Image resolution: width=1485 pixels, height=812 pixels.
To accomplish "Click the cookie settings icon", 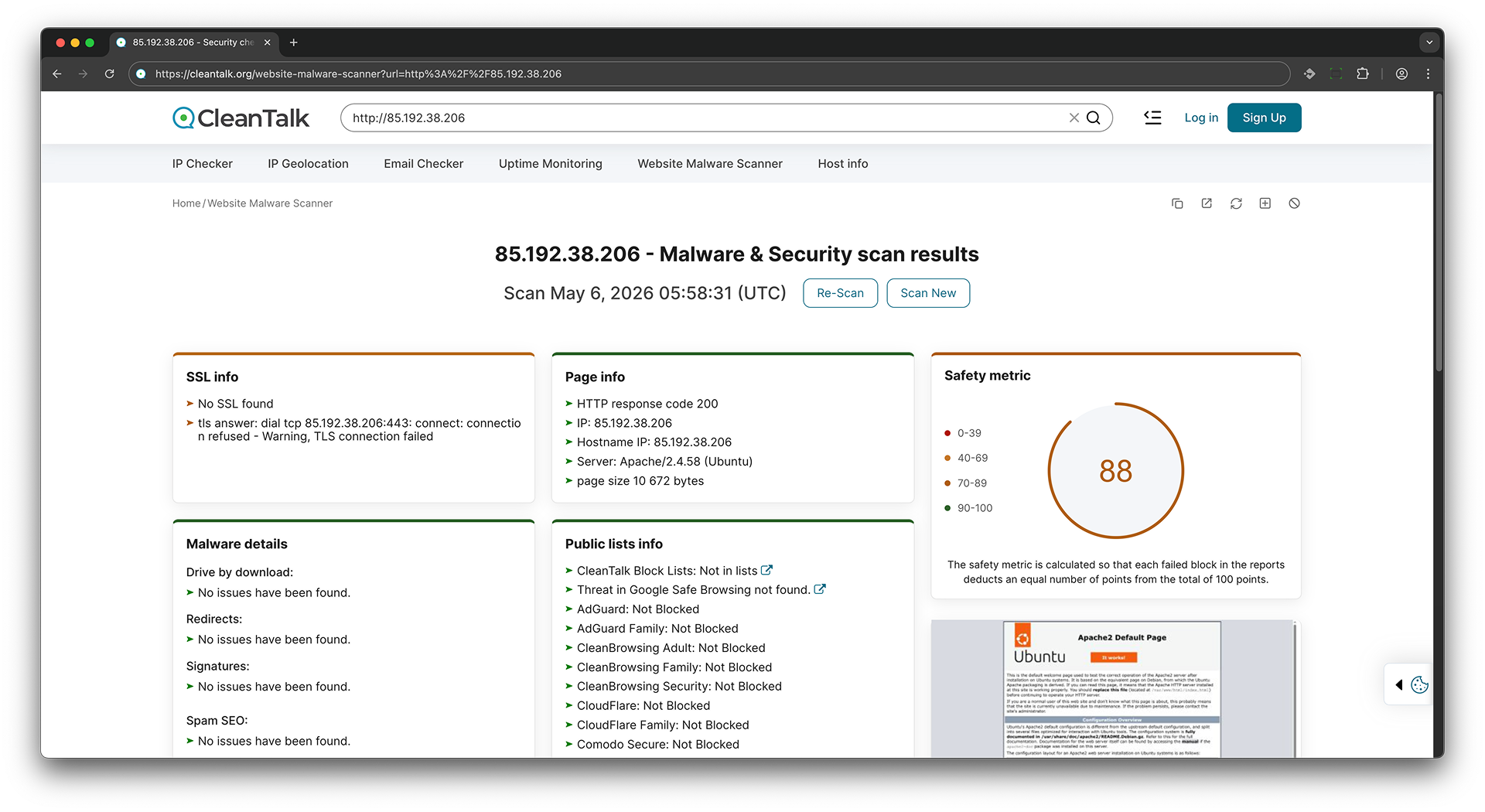I will coord(1420,684).
